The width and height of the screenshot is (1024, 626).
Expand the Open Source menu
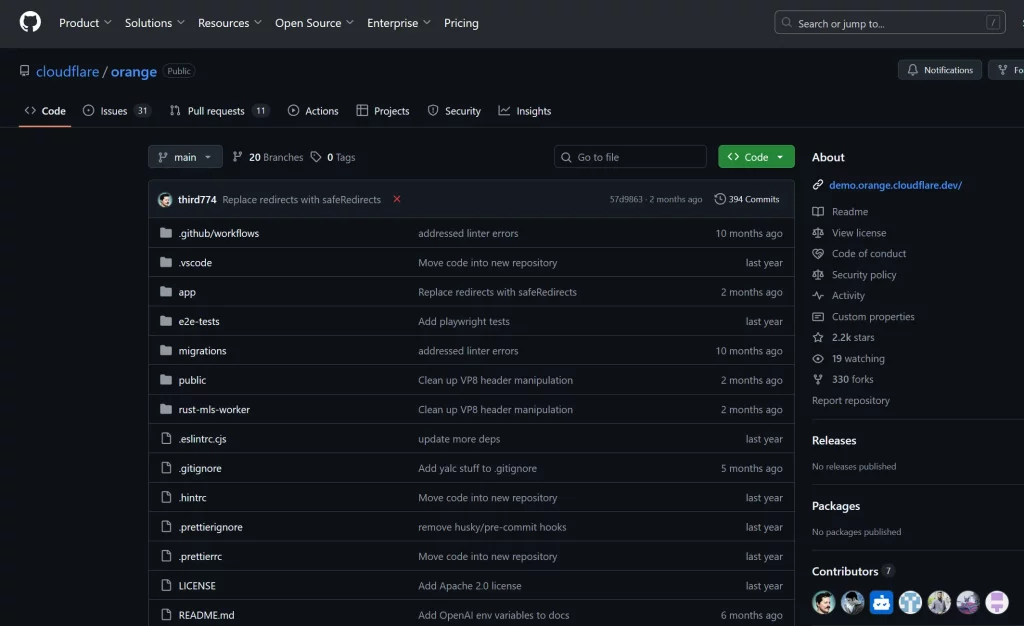click(314, 23)
